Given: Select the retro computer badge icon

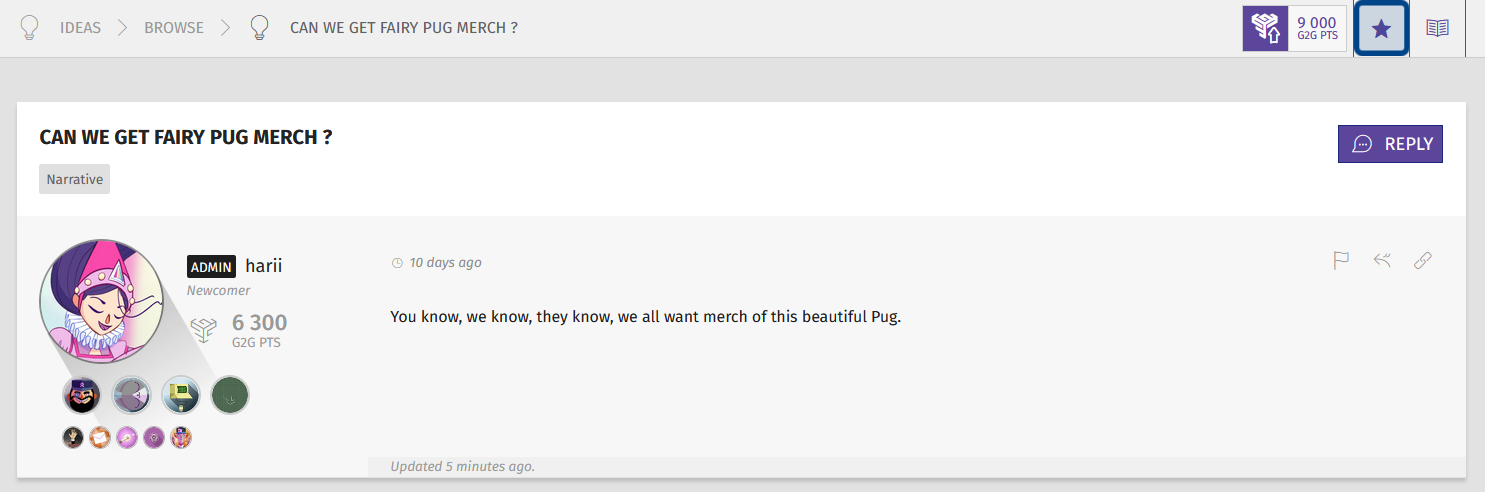Looking at the screenshot, I should point(181,396).
